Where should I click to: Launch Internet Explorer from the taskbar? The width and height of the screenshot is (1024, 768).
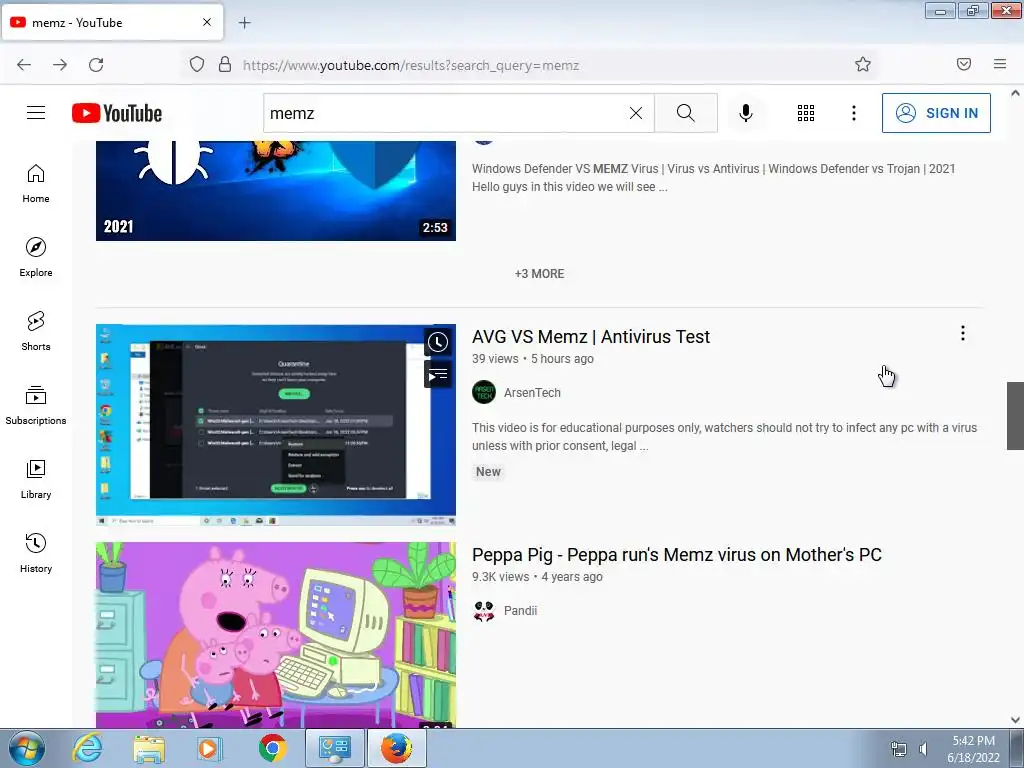tap(87, 748)
